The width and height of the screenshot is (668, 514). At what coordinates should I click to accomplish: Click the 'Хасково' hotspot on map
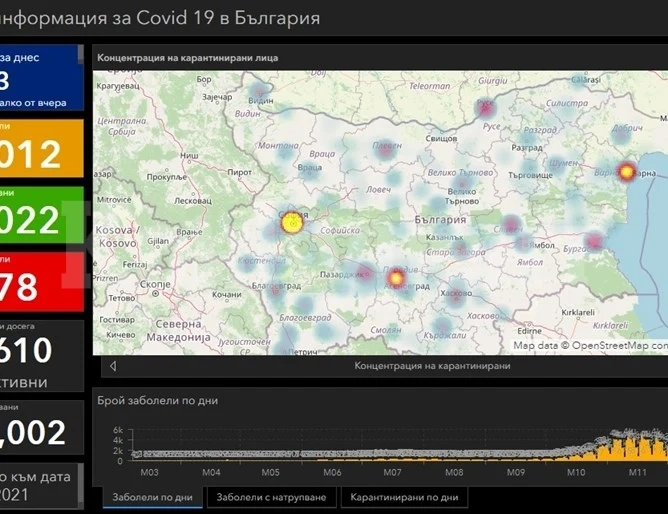456,295
